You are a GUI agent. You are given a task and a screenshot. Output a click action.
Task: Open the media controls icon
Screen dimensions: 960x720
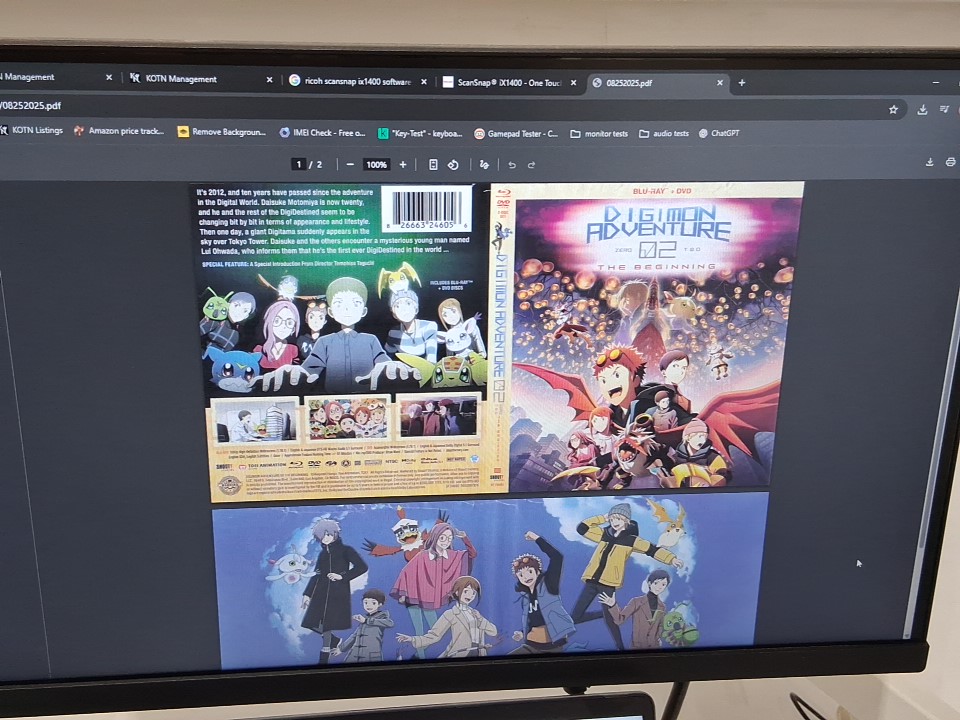pos(945,109)
